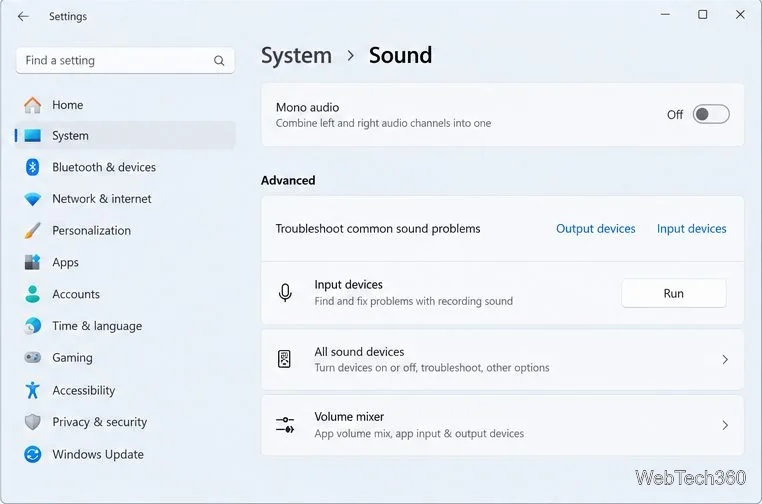The width and height of the screenshot is (762, 504).
Task: Click the Accounts person icon
Action: pyautogui.click(x=33, y=294)
